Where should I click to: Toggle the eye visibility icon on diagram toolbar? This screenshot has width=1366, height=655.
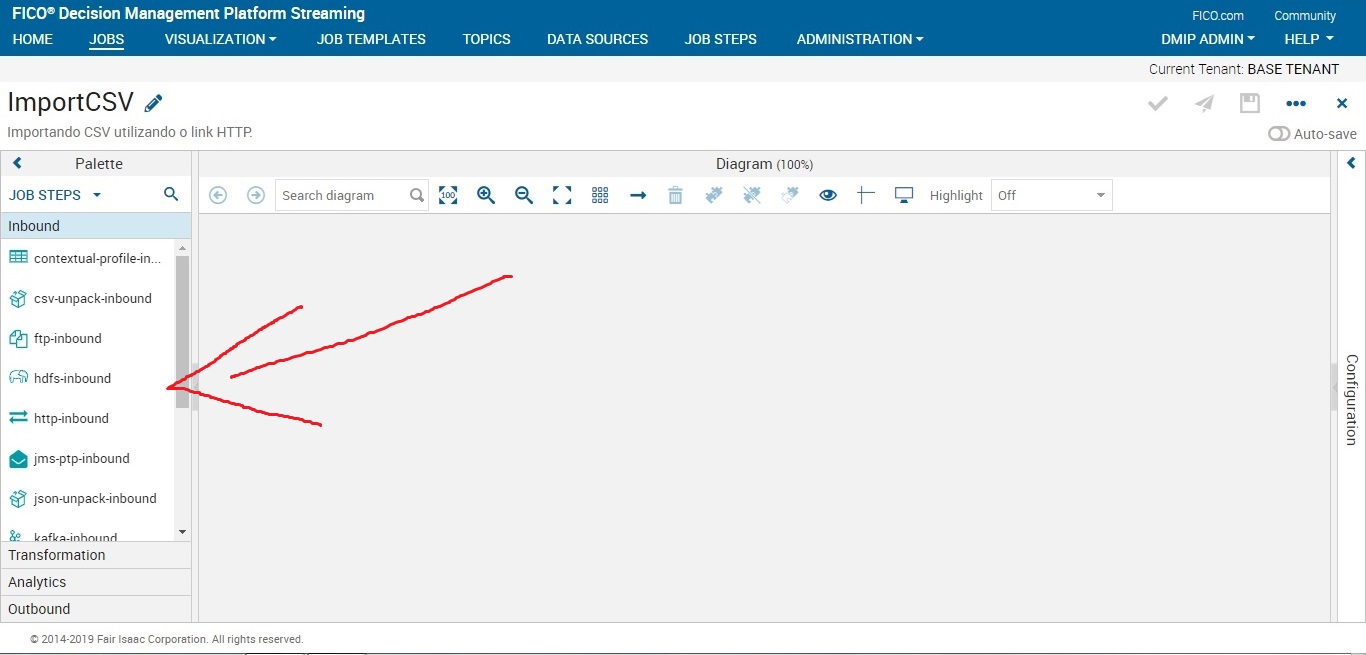coord(828,195)
